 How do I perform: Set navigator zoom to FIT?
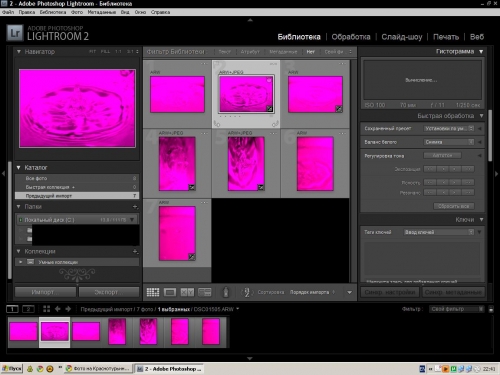click(93, 52)
